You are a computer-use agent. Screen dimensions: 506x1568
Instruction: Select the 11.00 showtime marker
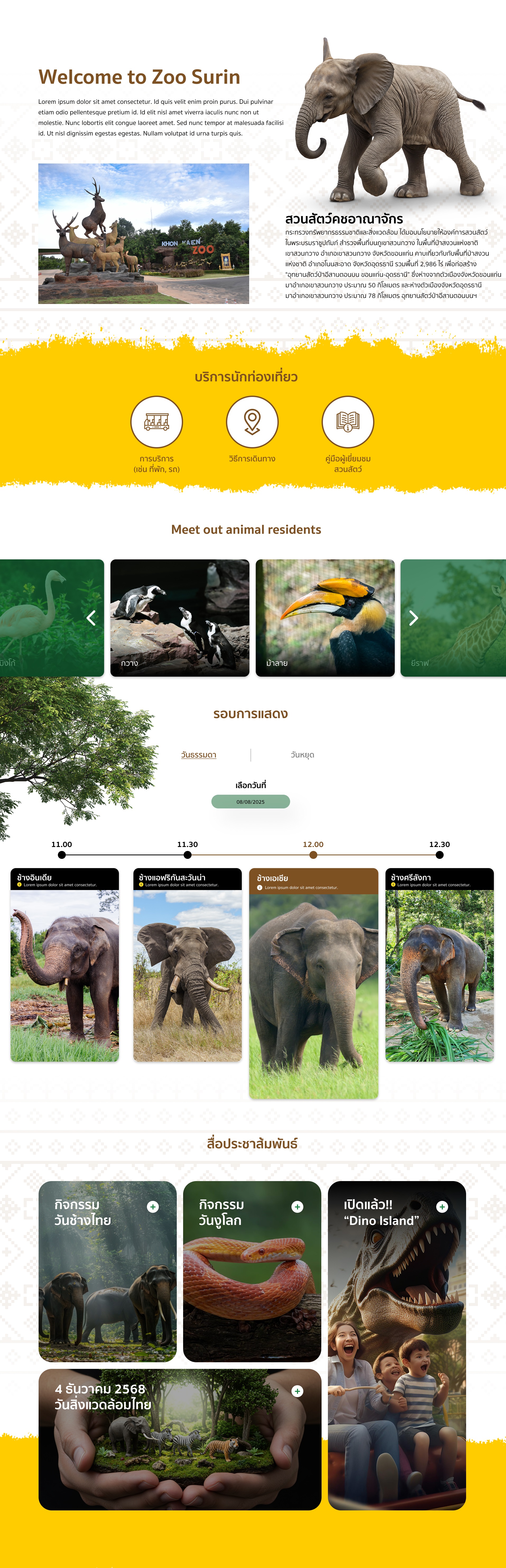click(x=62, y=855)
